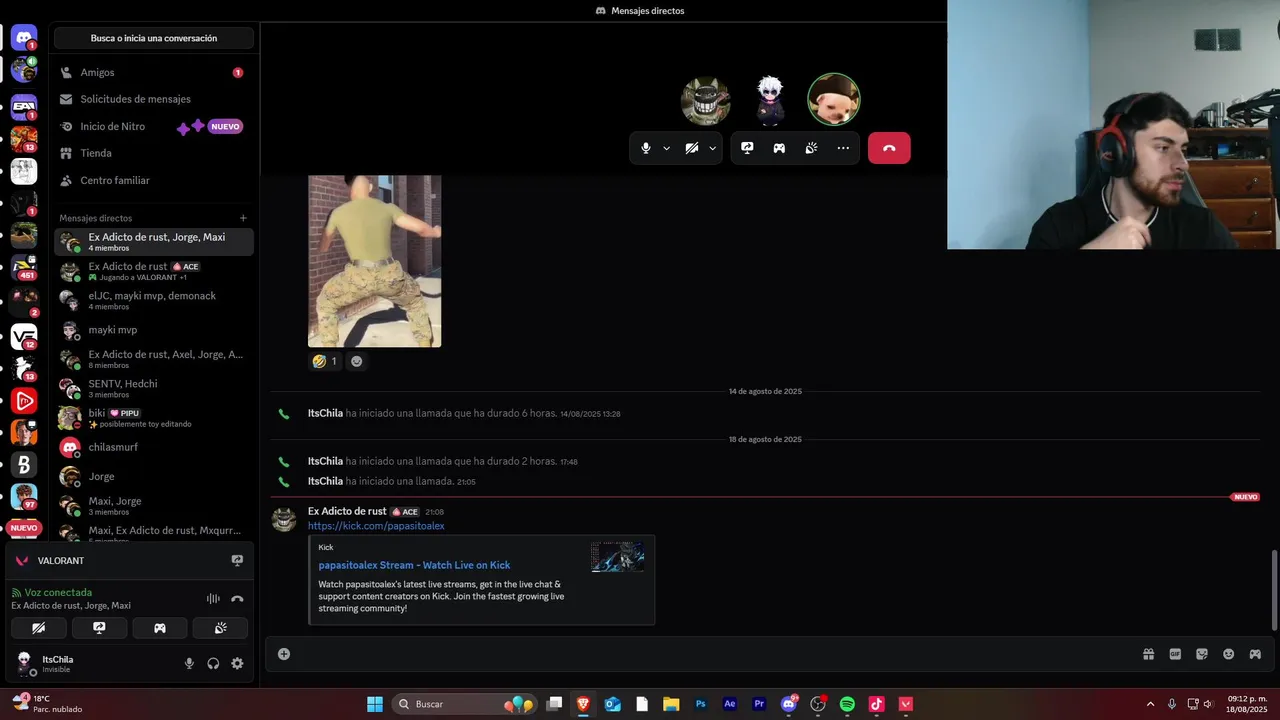Click Busca o inicia una conversación field

(x=154, y=38)
